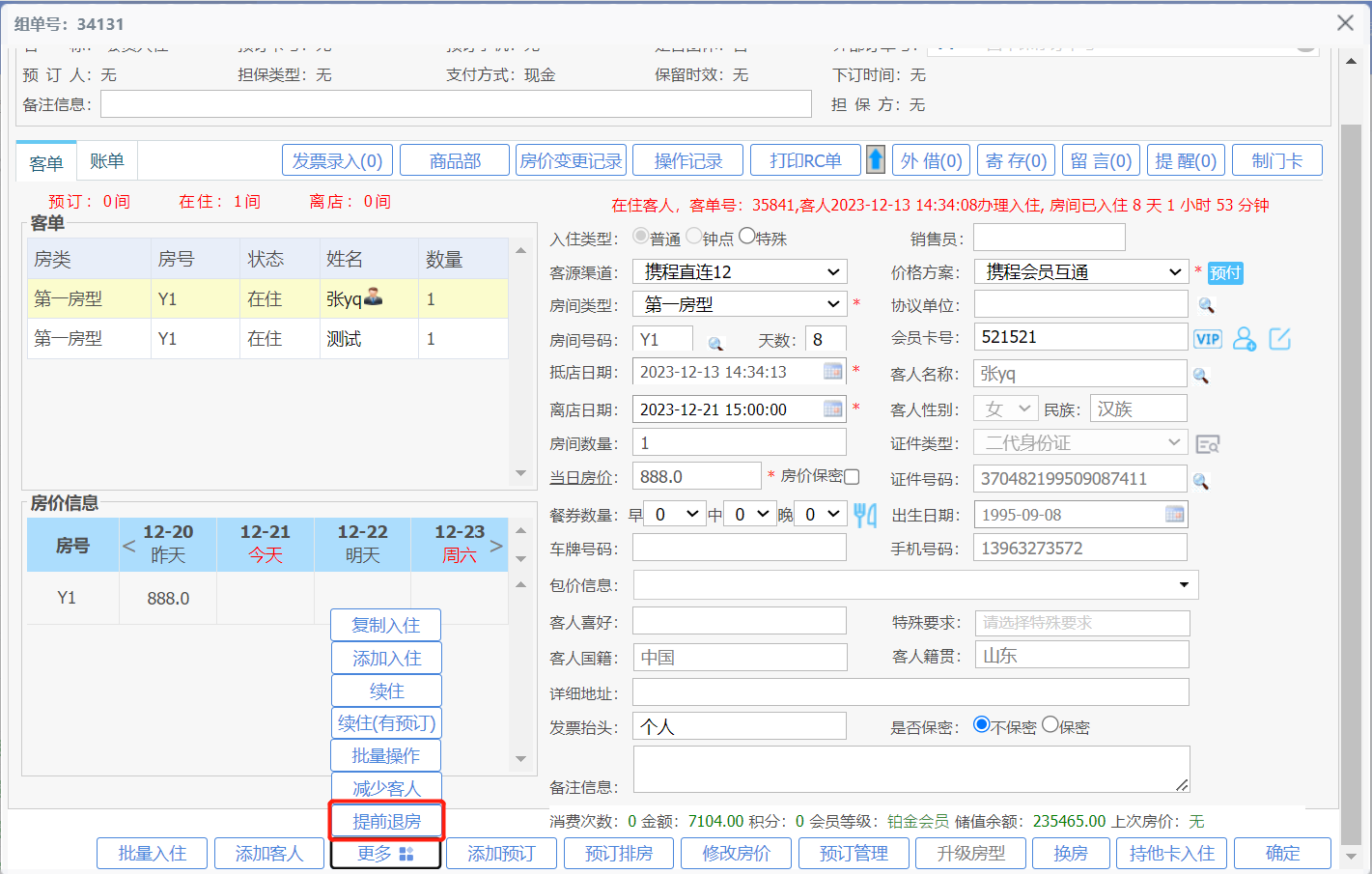Image resolution: width=1372 pixels, height=874 pixels.
Task: Close the 组单号 34131 dialog
Action: click(x=1345, y=22)
